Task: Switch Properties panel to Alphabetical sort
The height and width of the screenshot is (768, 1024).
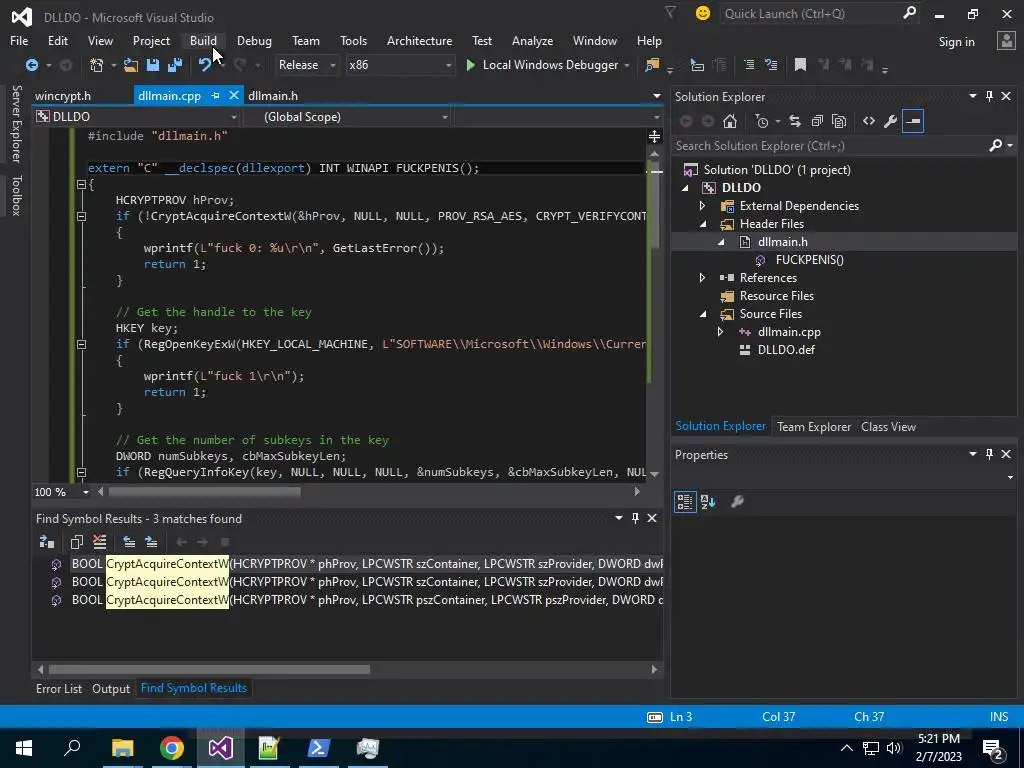Action: tap(708, 502)
